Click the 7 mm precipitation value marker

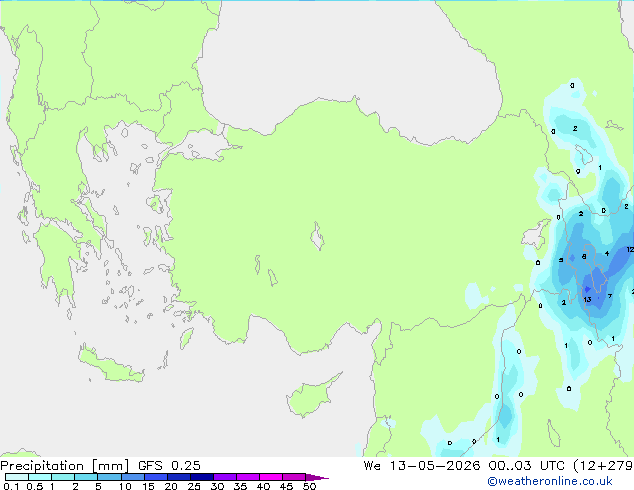610,296
